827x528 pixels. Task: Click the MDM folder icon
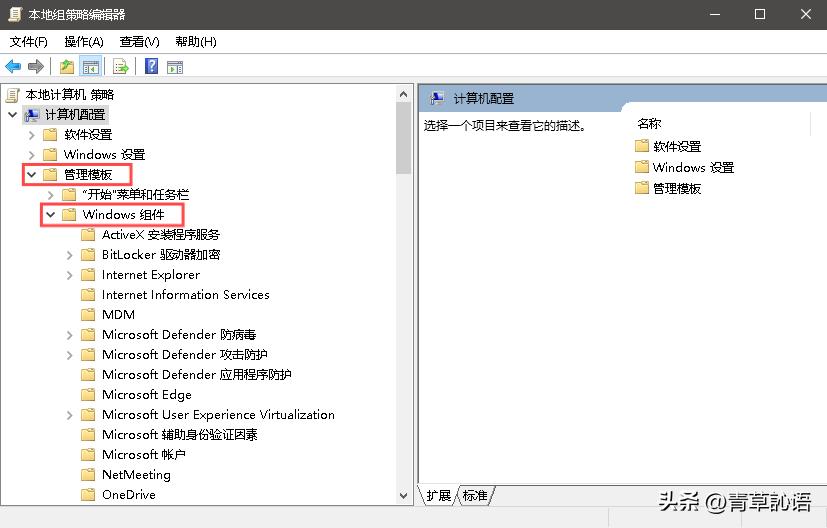coord(88,314)
